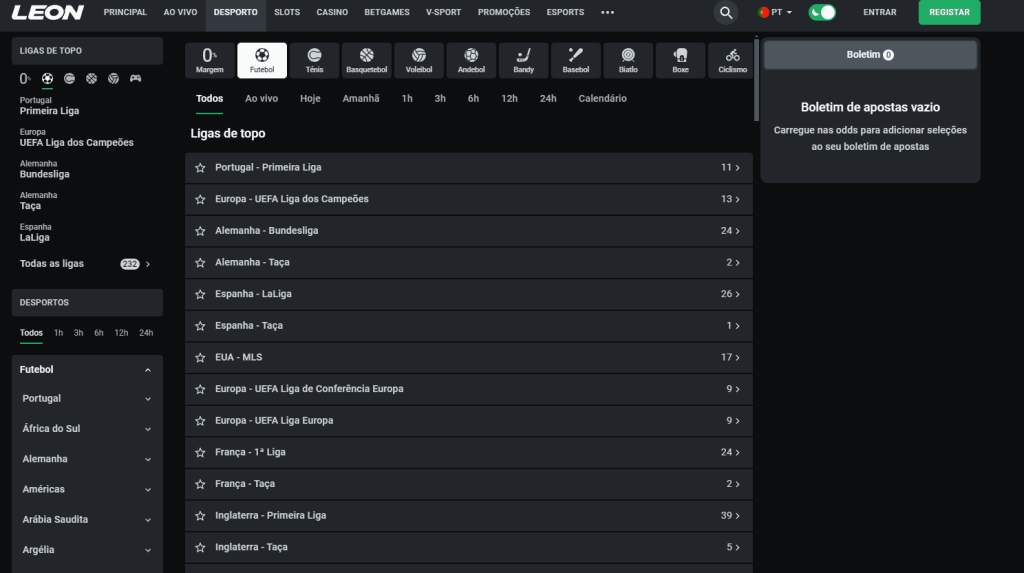Switch to the Calendário tab
Image resolution: width=1024 pixels, height=573 pixels.
[602, 99]
